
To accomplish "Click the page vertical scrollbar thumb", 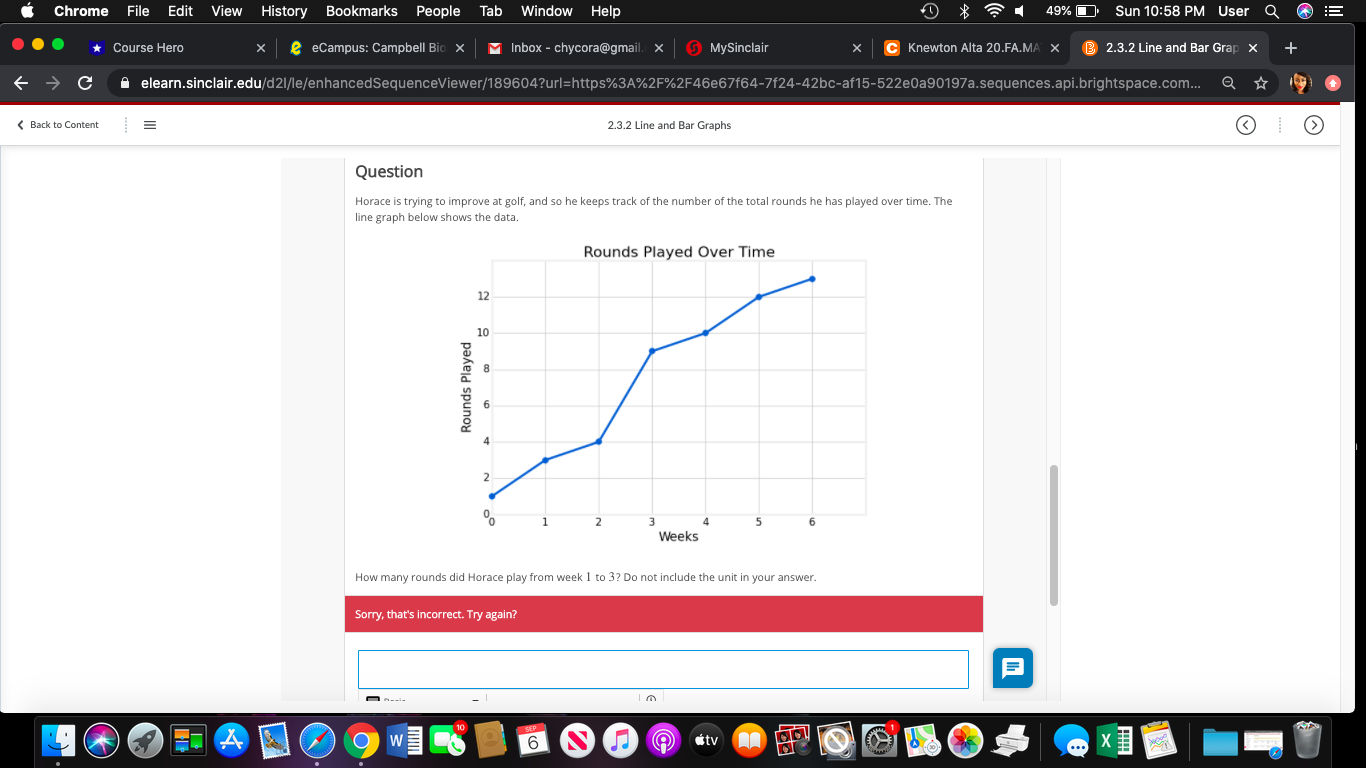I will pos(1054,535).
